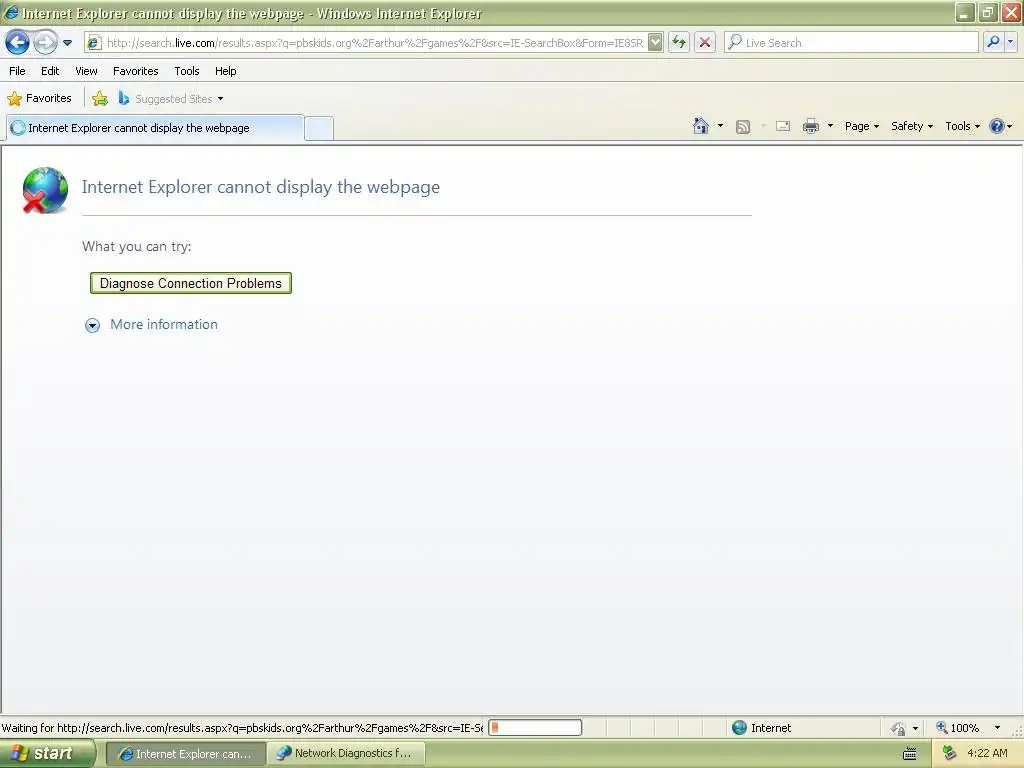Open the View menu
Screen dimensions: 1024x768
click(86, 71)
